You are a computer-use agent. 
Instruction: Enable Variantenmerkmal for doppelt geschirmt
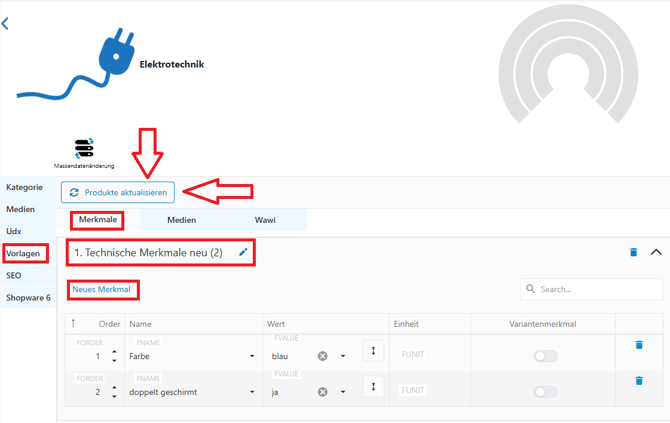point(545,392)
